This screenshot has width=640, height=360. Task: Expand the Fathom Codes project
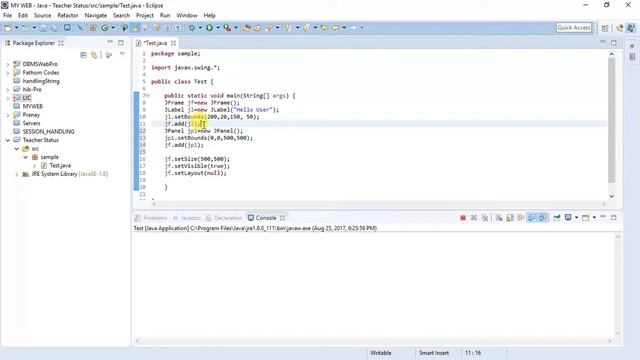8,73
